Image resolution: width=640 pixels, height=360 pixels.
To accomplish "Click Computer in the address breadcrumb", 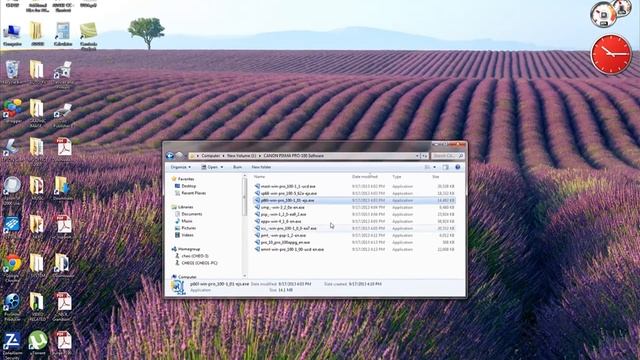I will (x=211, y=156).
